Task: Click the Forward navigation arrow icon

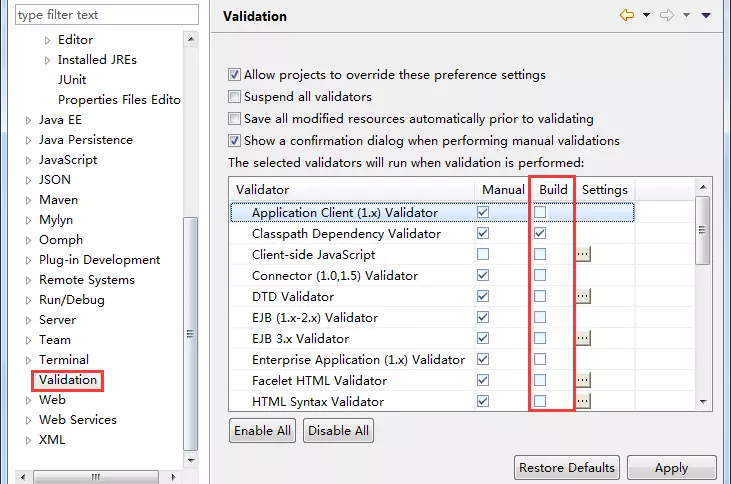Action: (668, 16)
